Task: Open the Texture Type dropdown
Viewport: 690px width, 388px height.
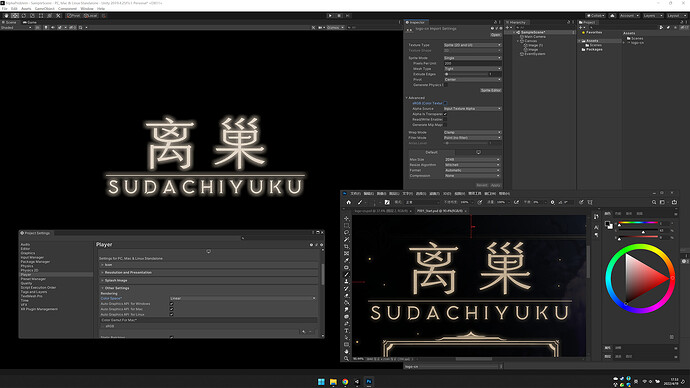Action: point(472,45)
